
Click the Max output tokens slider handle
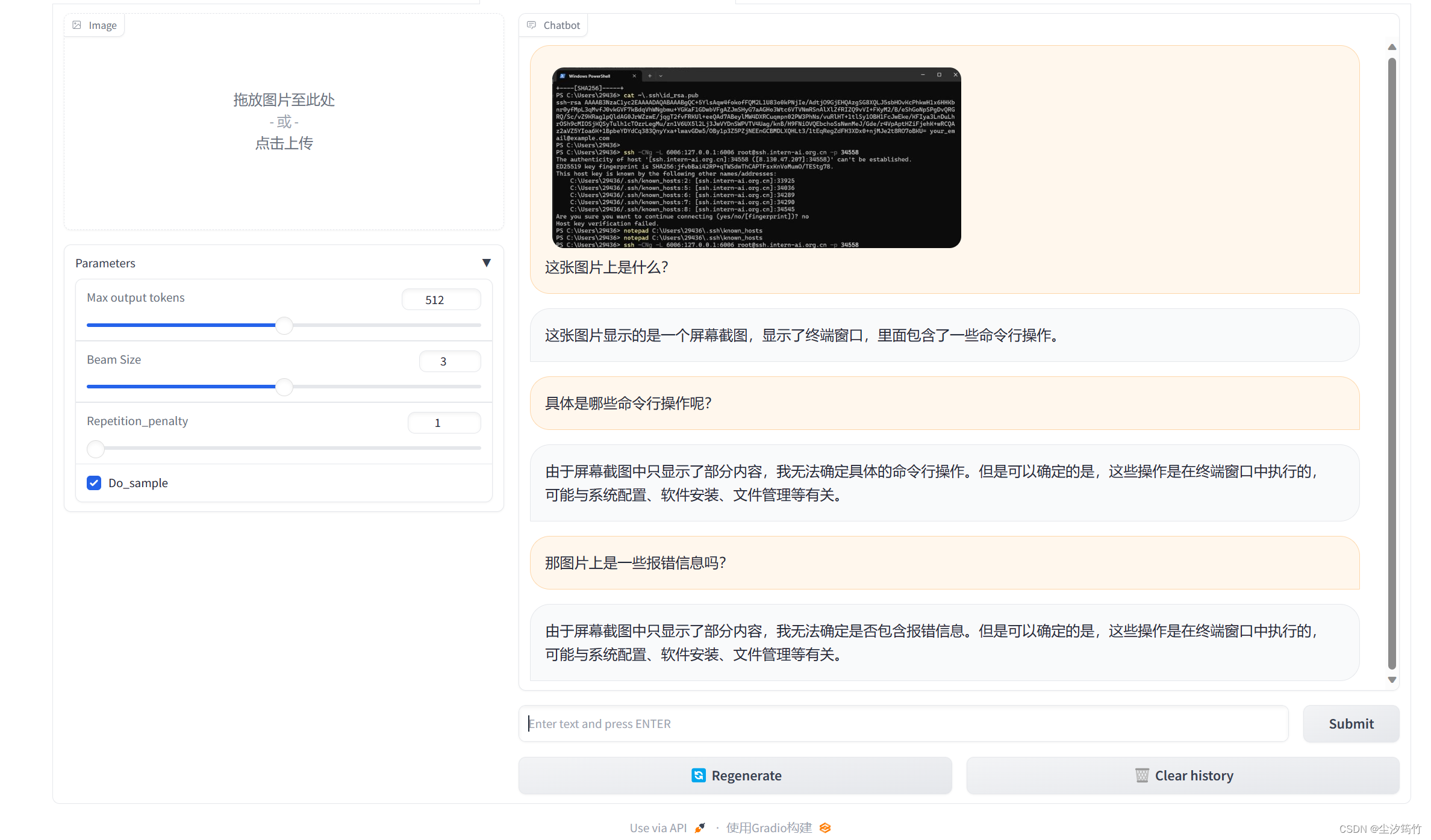coord(284,325)
